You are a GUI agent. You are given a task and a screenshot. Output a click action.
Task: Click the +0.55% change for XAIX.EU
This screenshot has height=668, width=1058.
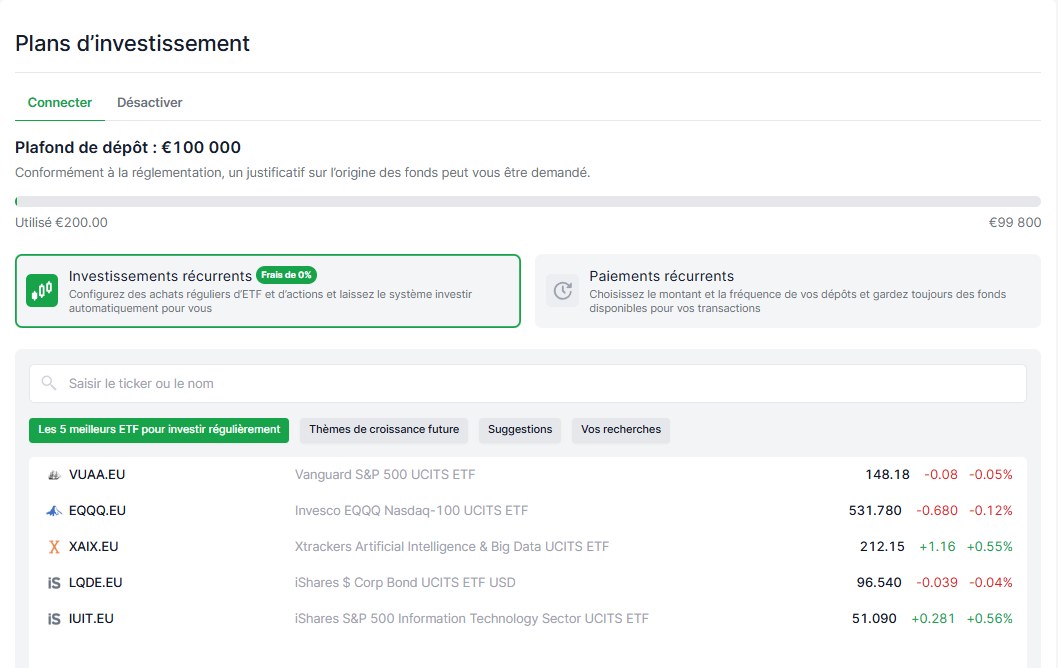(990, 547)
